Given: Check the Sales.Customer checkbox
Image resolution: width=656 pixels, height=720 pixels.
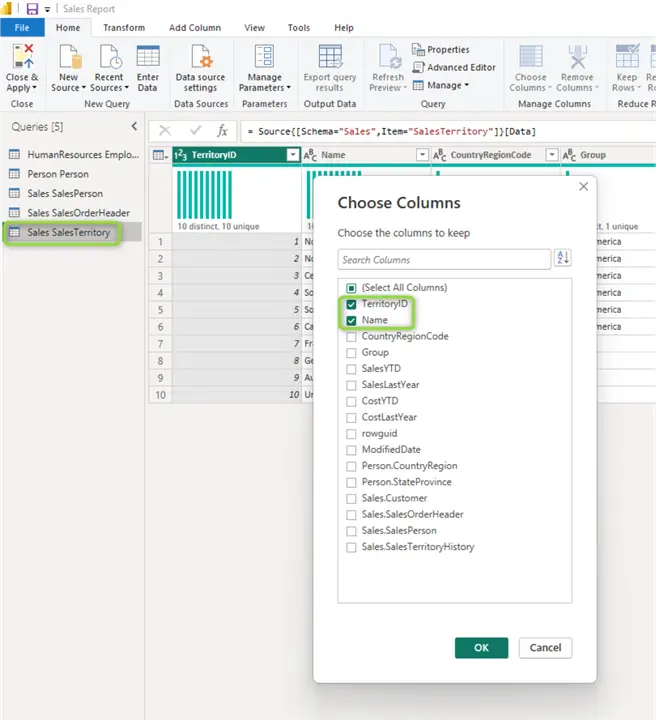Looking at the screenshot, I should [x=351, y=499].
